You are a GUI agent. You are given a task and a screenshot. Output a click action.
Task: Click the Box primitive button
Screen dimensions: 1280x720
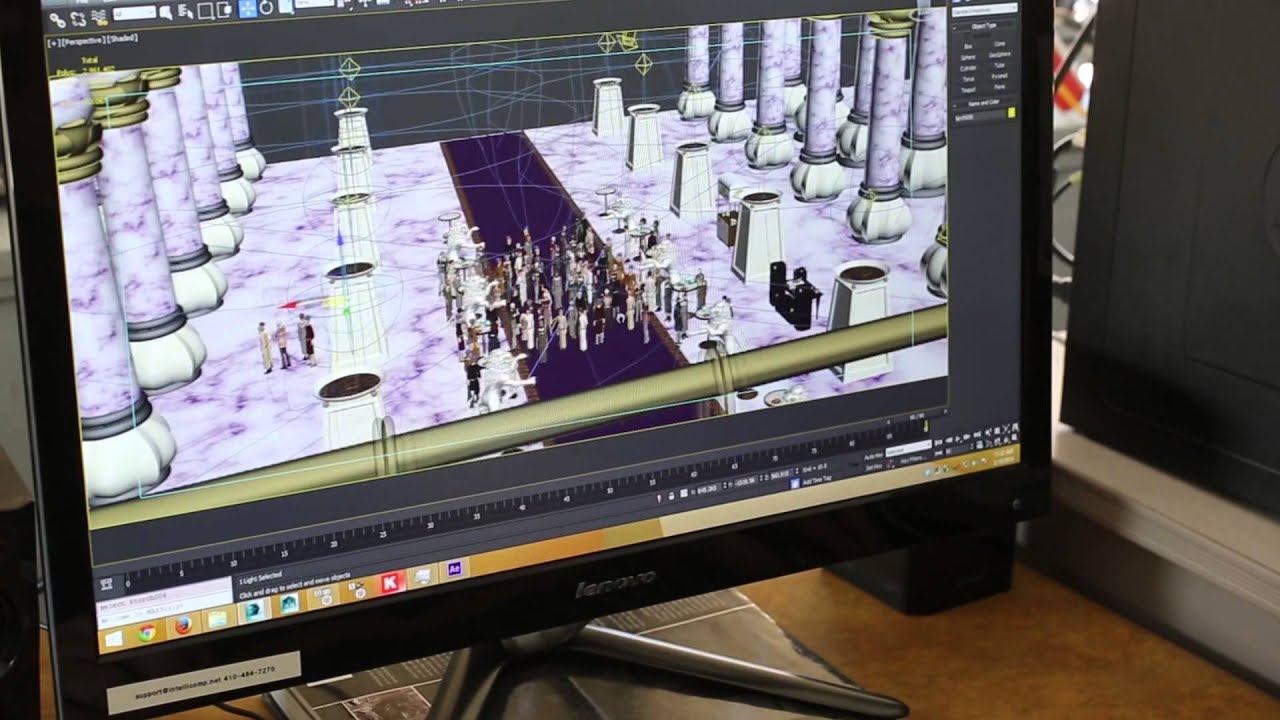[968, 46]
